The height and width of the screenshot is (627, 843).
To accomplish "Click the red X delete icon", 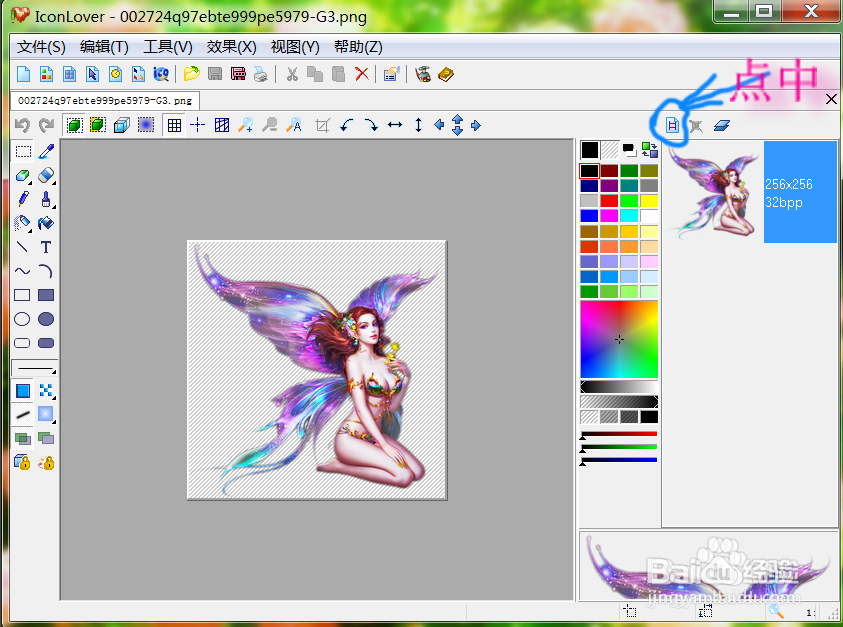I will pos(362,74).
